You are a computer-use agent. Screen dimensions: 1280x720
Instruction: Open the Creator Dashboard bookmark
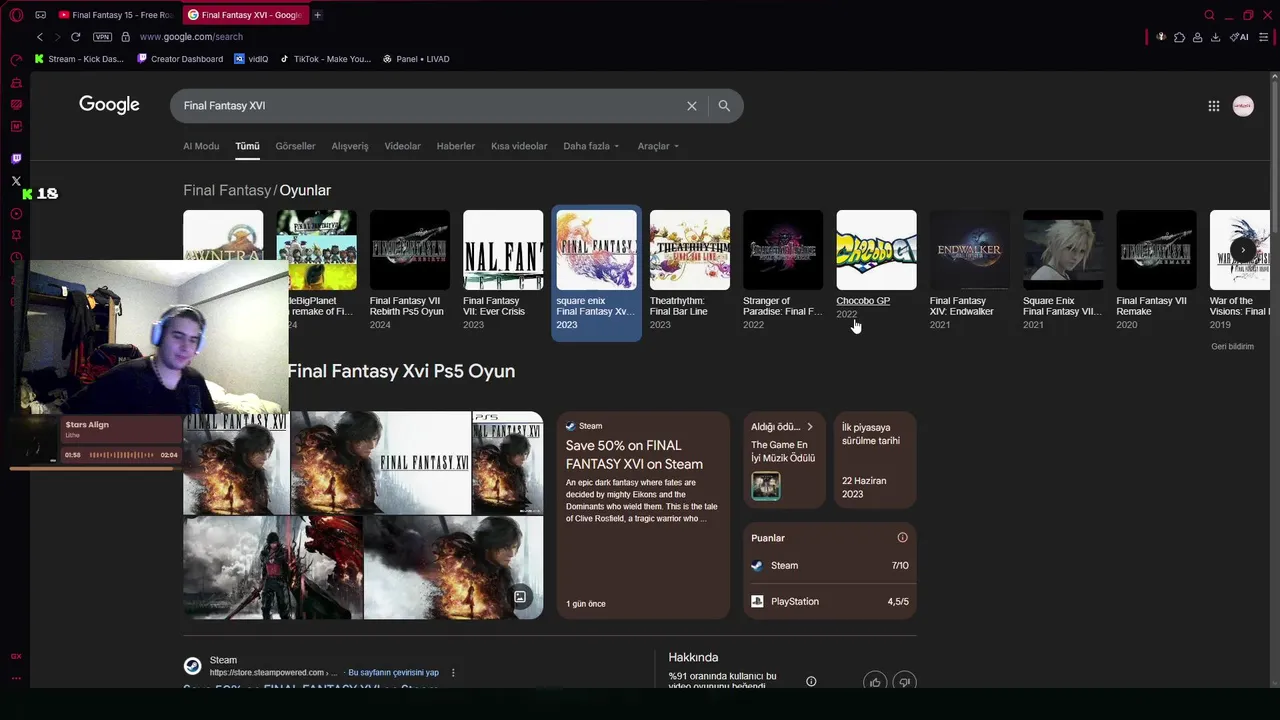tap(180, 59)
